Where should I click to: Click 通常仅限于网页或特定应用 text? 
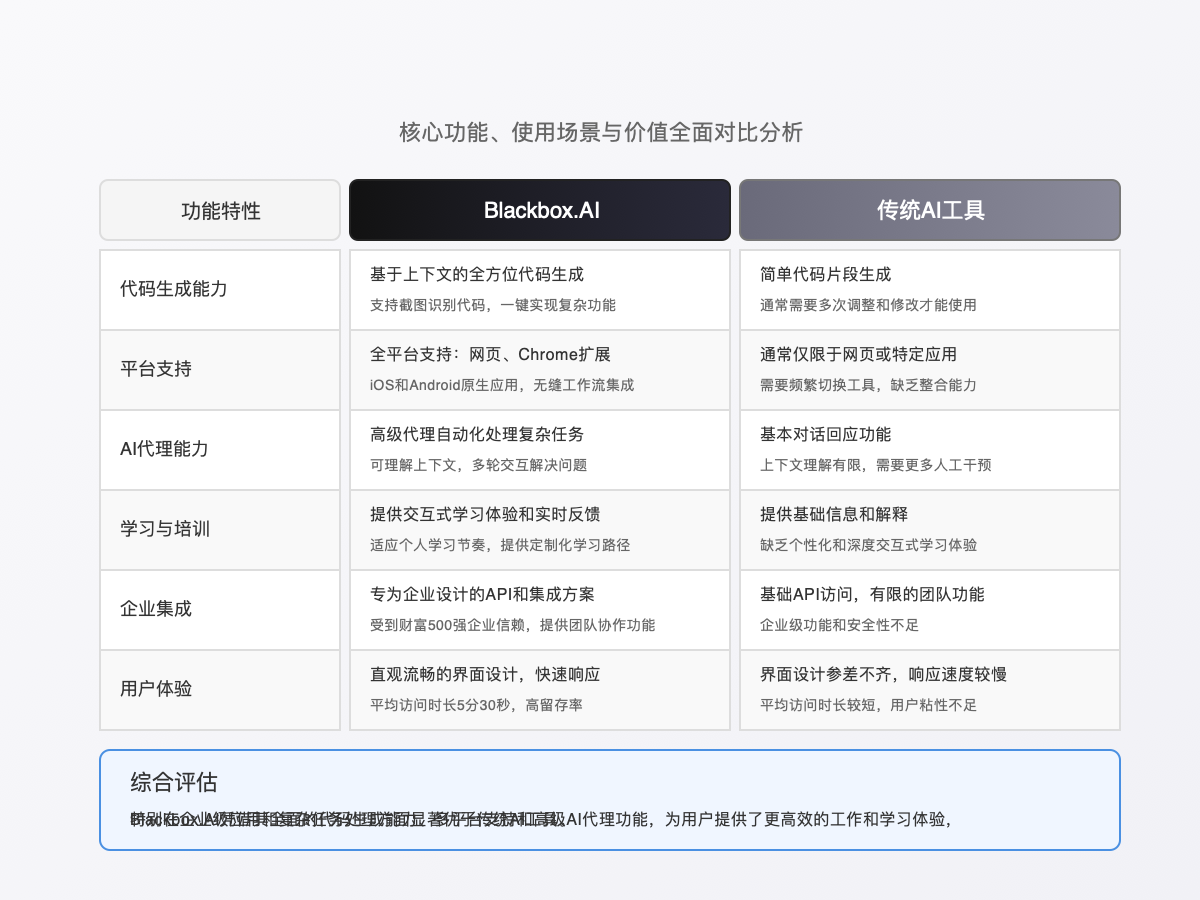click(x=858, y=354)
